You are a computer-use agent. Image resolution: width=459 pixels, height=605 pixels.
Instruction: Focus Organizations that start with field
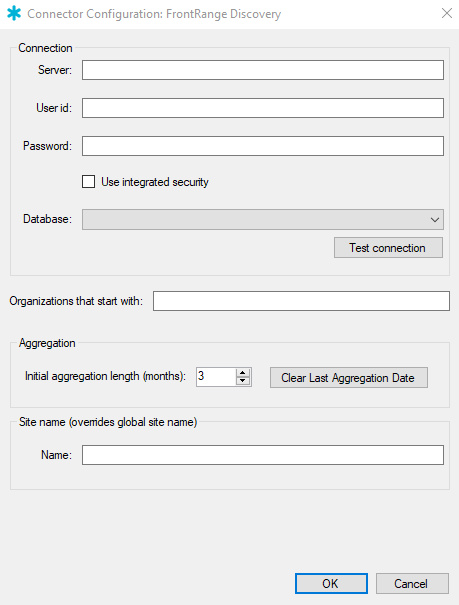[301, 301]
